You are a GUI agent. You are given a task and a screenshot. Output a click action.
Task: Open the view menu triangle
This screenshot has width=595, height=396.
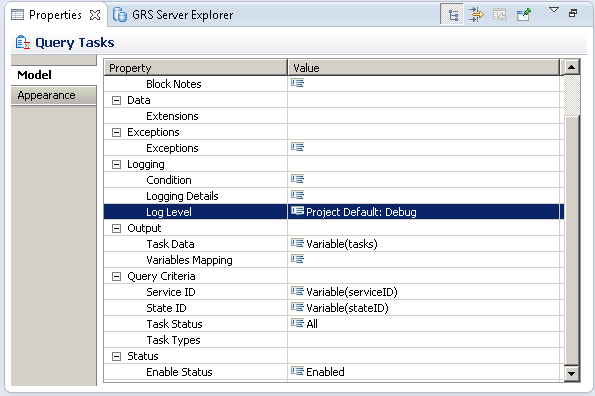pyautogui.click(x=554, y=10)
